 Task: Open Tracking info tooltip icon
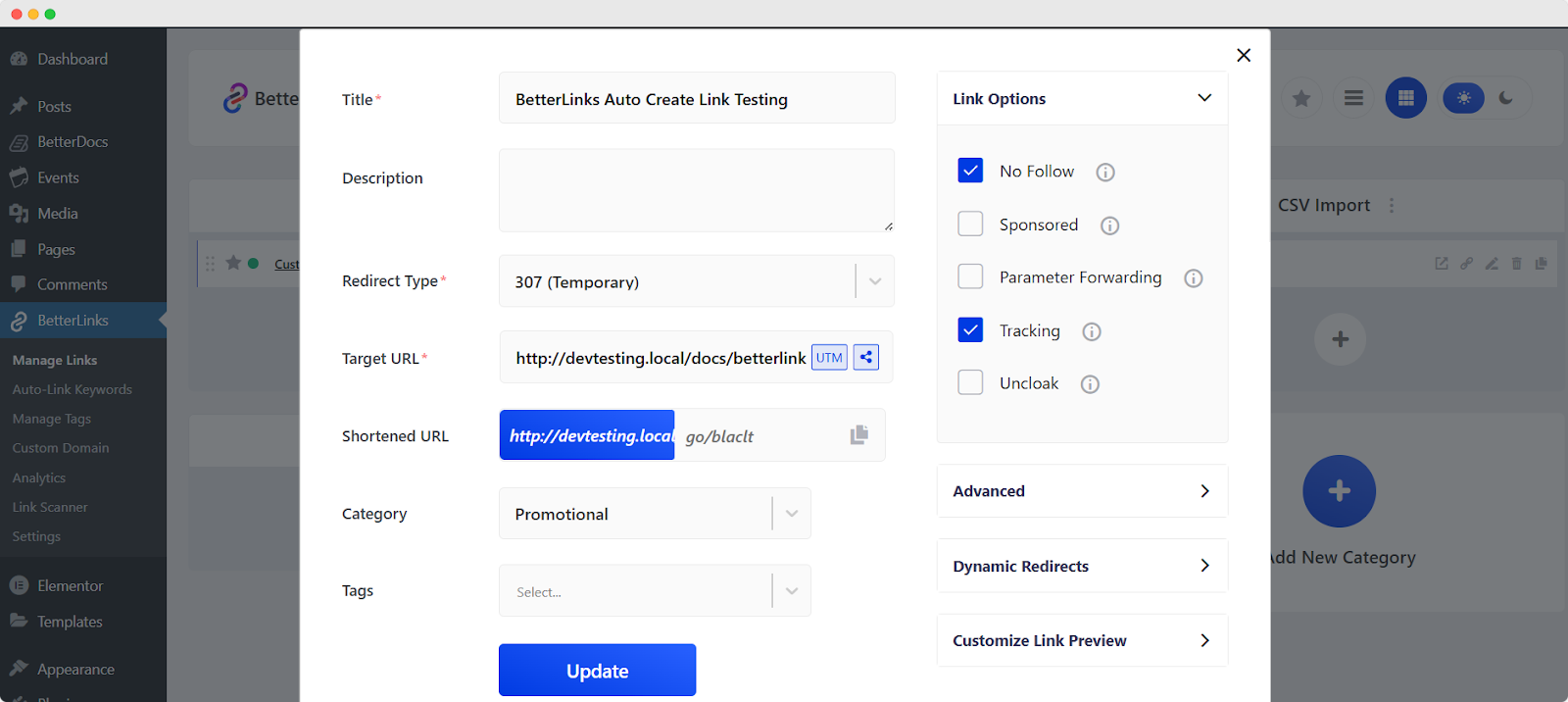point(1092,331)
